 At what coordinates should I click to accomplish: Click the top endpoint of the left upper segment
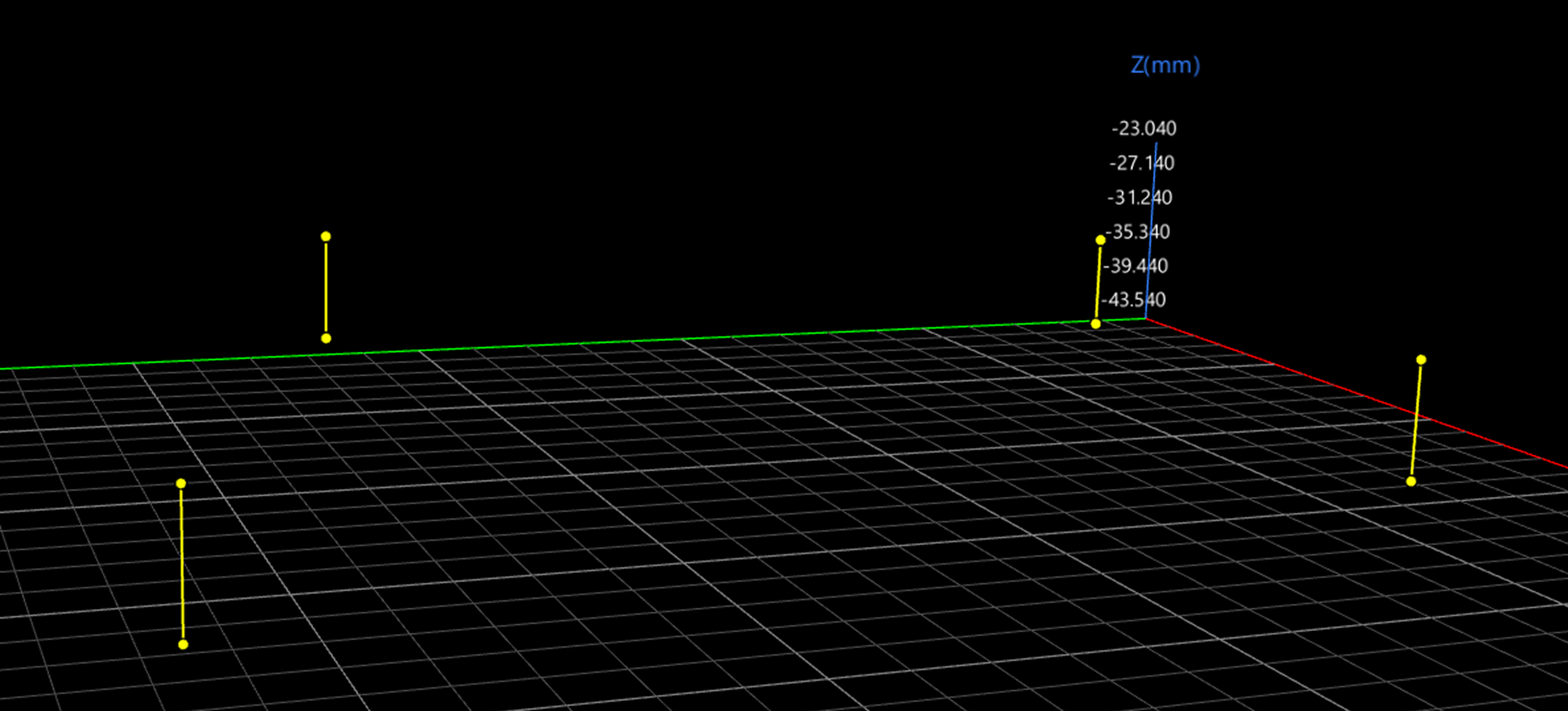tap(325, 235)
